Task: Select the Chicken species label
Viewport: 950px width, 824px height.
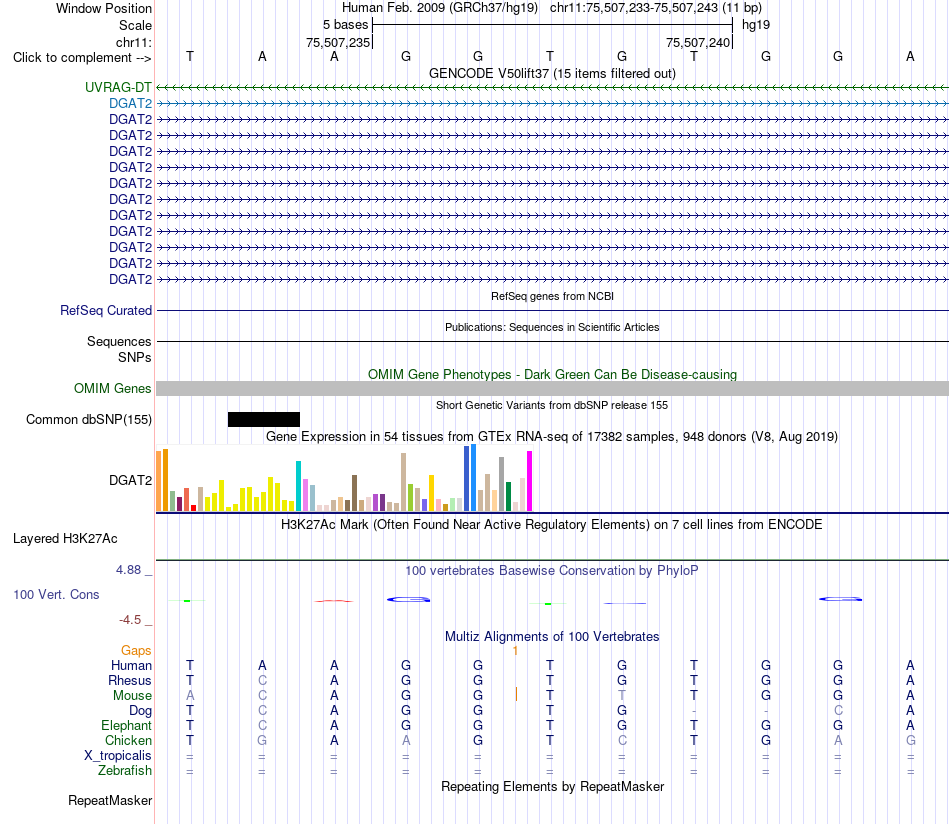Action: [x=128, y=740]
